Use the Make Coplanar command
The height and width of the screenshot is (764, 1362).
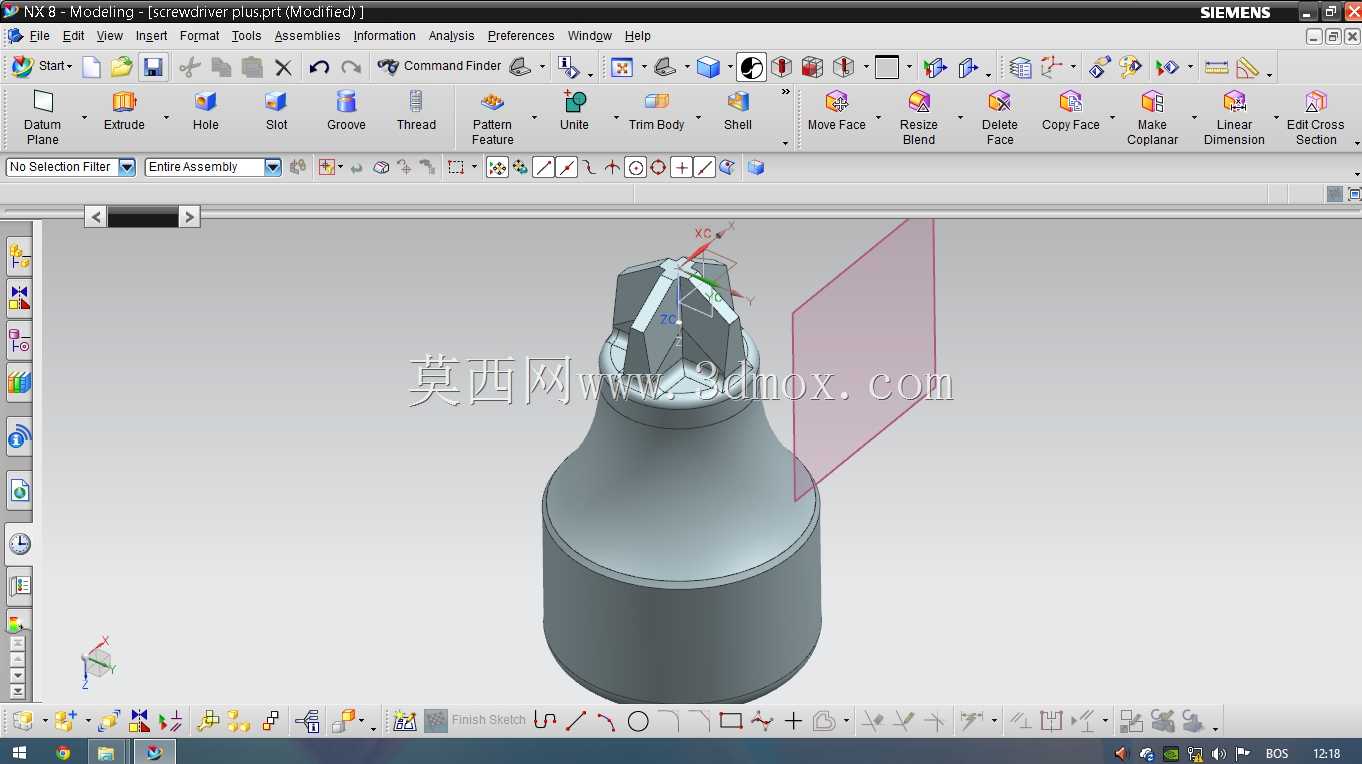[x=1152, y=117]
